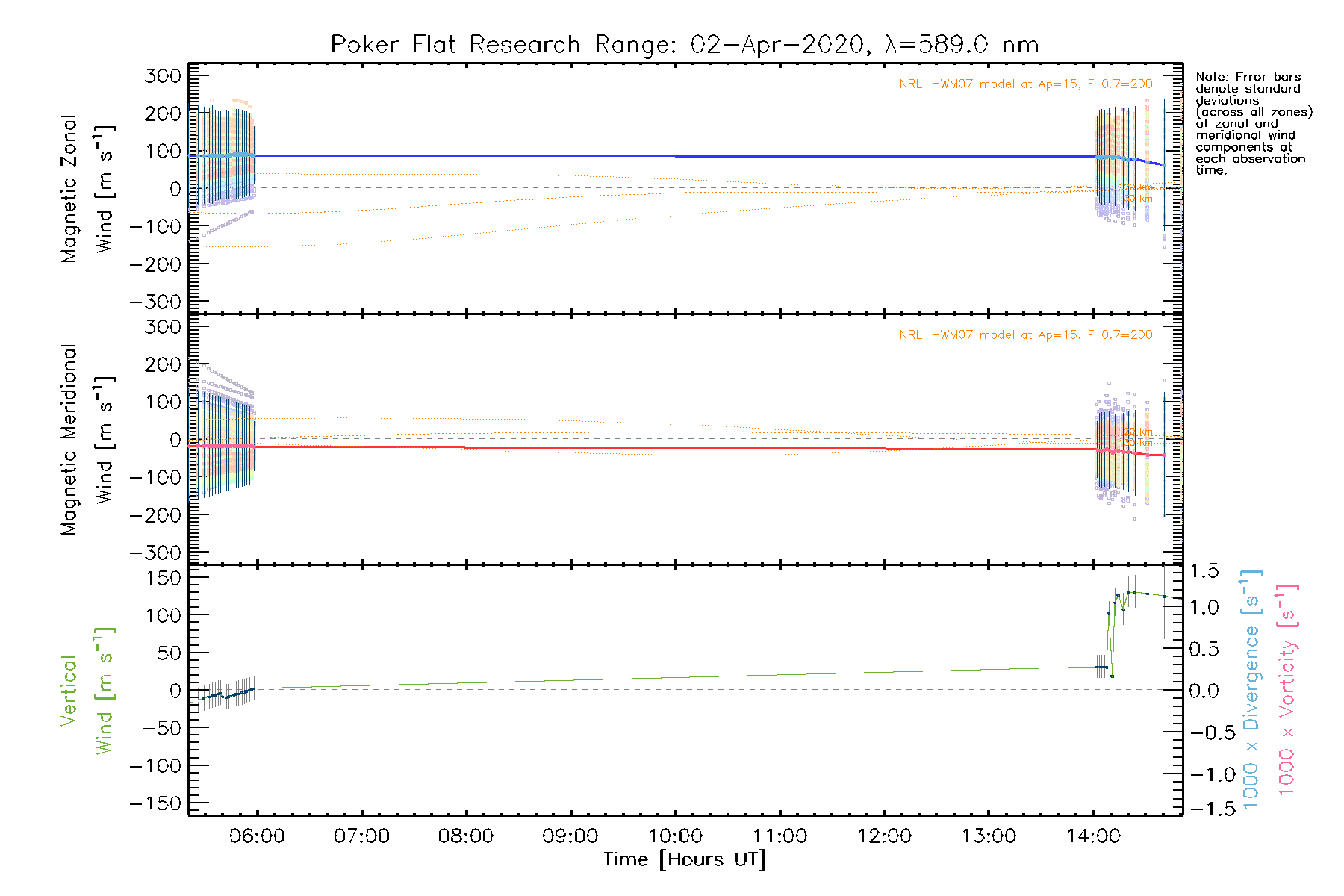Image resolution: width=1344 pixels, height=896 pixels.
Task: Click the 200 tick label of zonal wind axis
Action: pos(164,114)
